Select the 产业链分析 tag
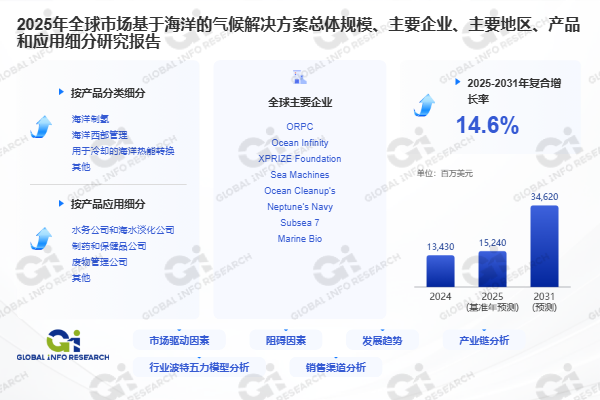The image size is (600, 400). click(x=484, y=340)
